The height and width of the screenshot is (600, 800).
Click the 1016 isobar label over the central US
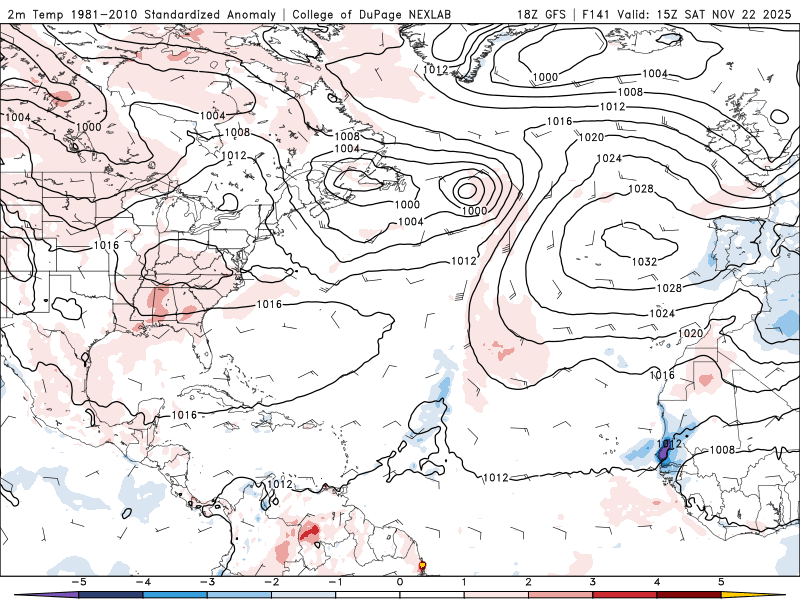(x=106, y=245)
